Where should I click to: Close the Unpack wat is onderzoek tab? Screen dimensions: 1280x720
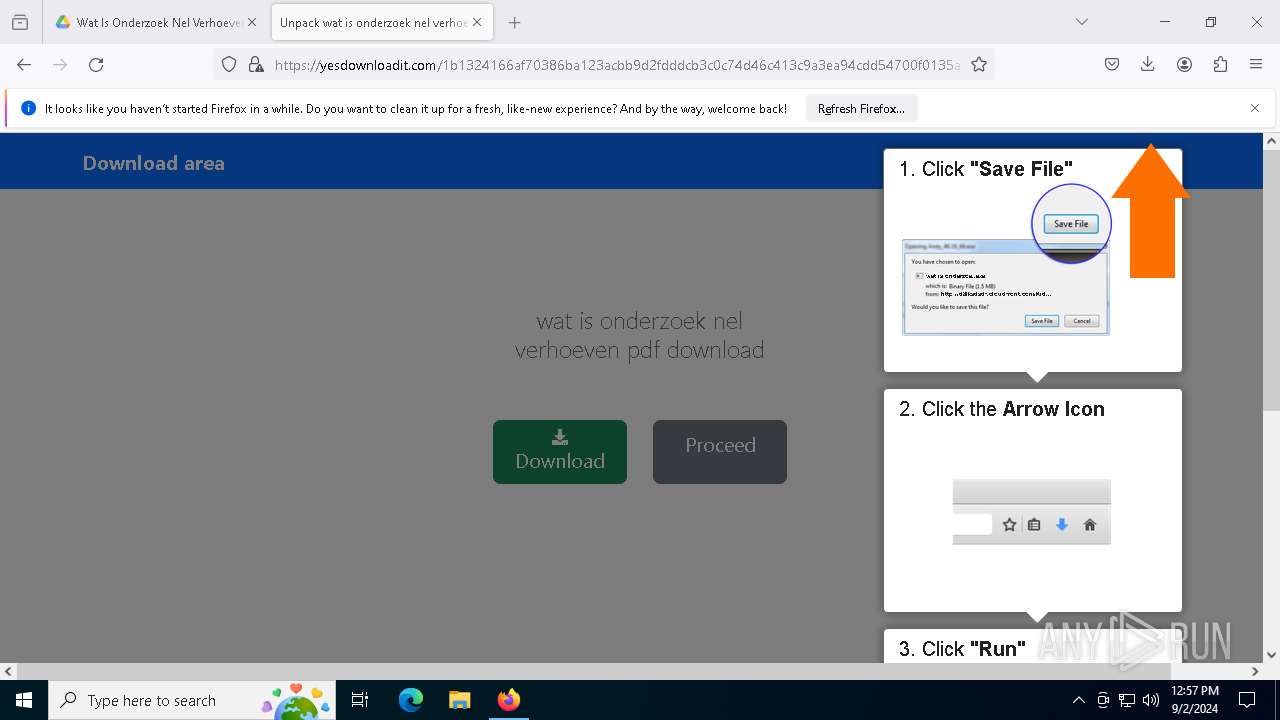(x=477, y=22)
